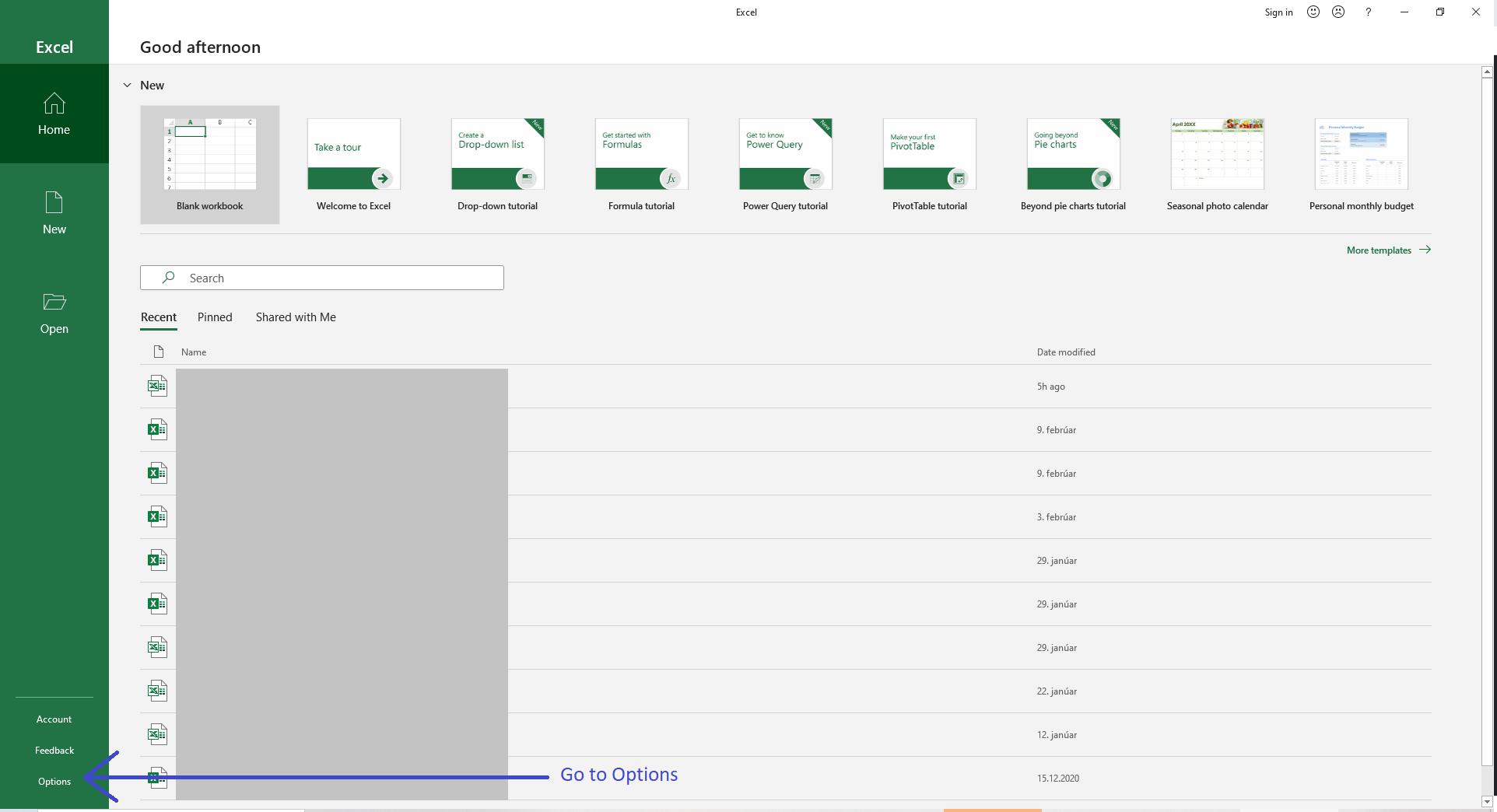Open the Welcome to Excel tour
Image resolution: width=1497 pixels, height=812 pixels.
(354, 165)
